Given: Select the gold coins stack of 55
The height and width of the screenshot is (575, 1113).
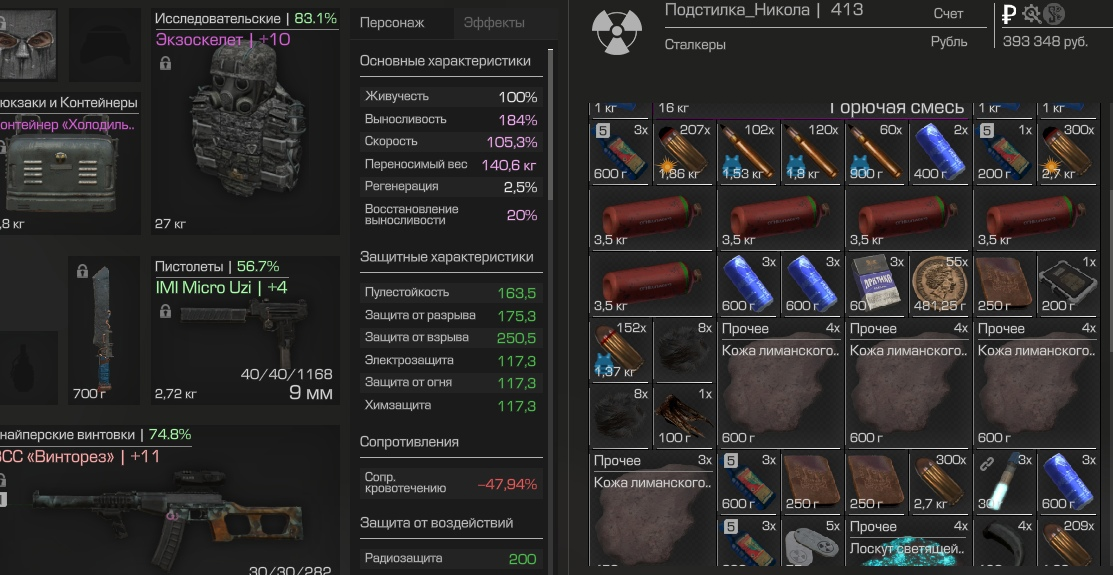Looking at the screenshot, I should click(939, 283).
